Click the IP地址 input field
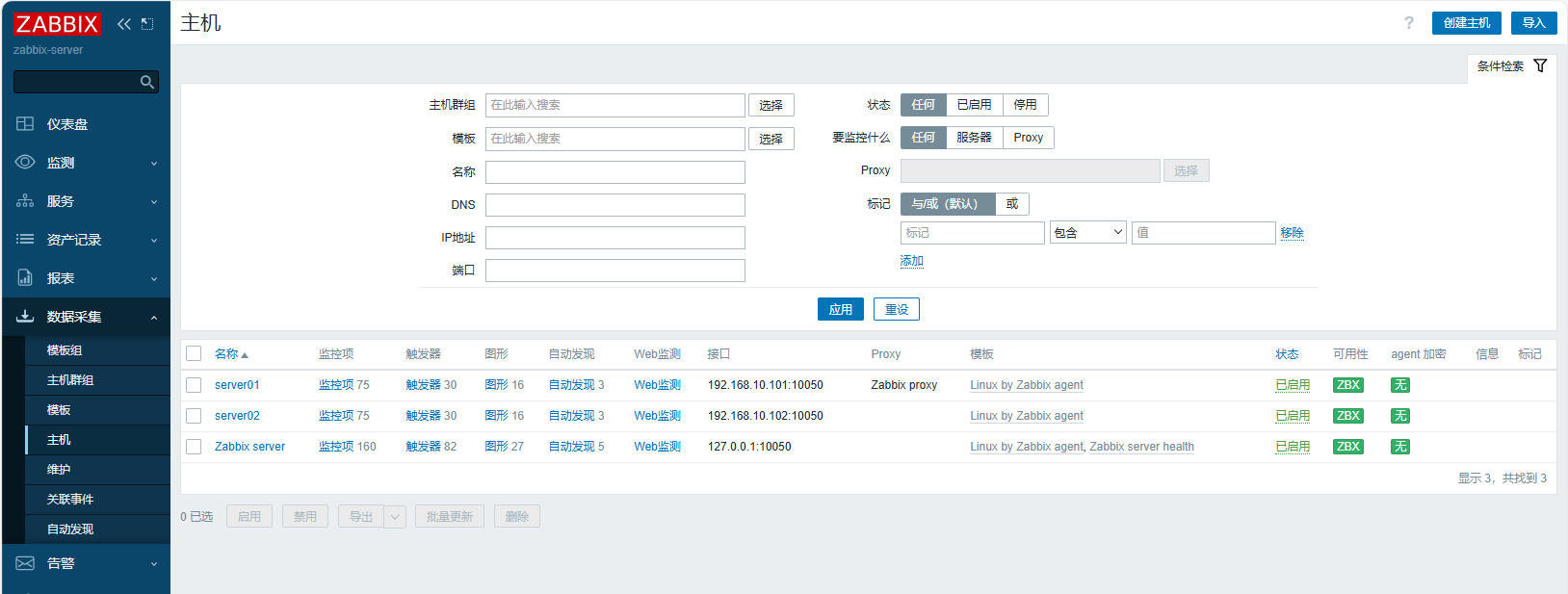The width and height of the screenshot is (1568, 594). click(x=615, y=238)
